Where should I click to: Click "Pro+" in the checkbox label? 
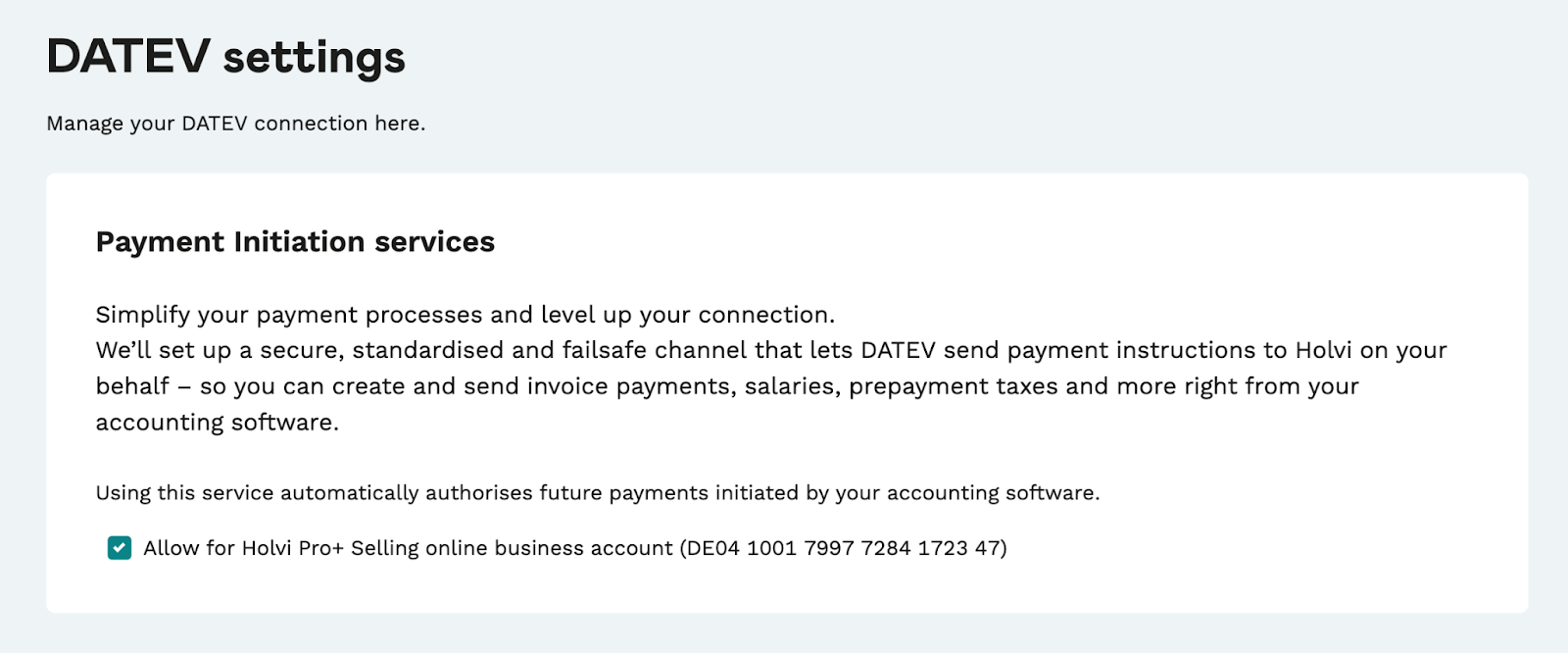tap(321, 548)
